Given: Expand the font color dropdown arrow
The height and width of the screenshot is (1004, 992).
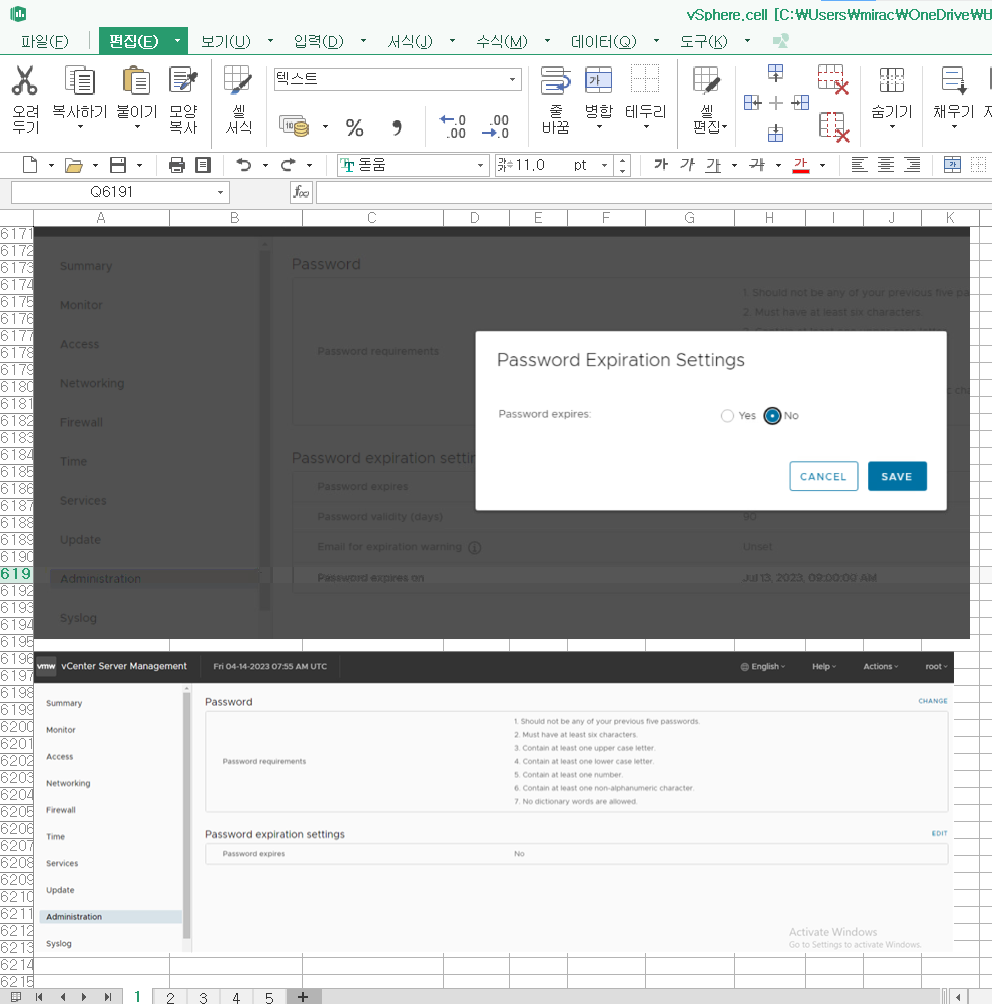Looking at the screenshot, I should [x=822, y=165].
